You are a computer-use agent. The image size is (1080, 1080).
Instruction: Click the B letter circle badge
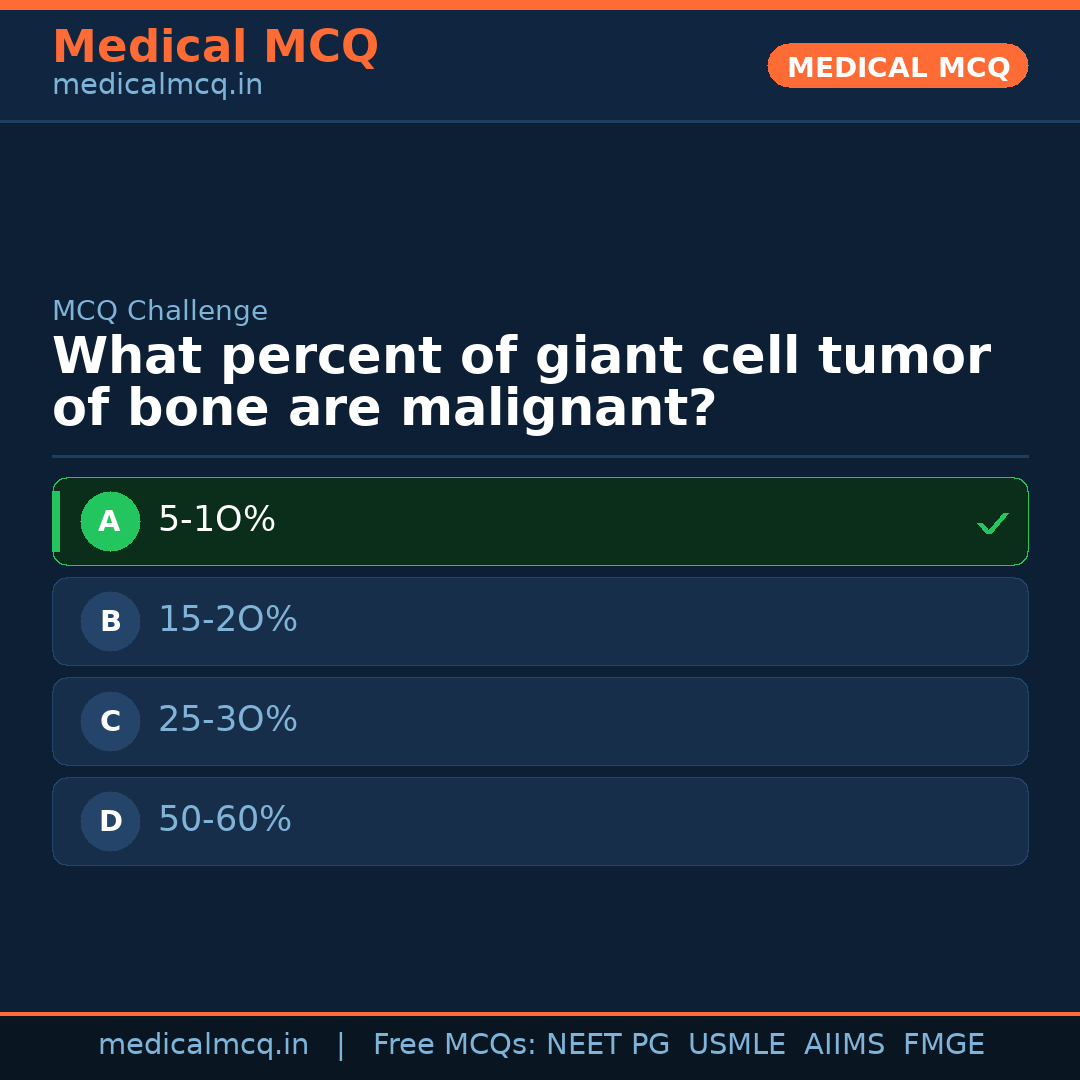click(x=110, y=621)
